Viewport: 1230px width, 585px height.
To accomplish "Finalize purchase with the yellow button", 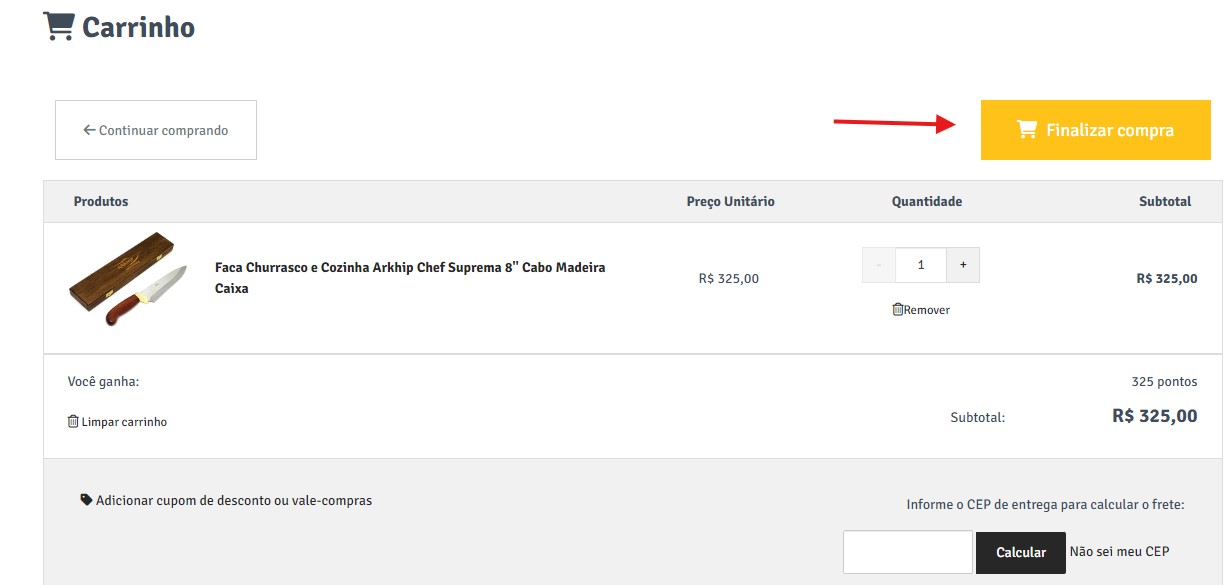I will click(1096, 130).
